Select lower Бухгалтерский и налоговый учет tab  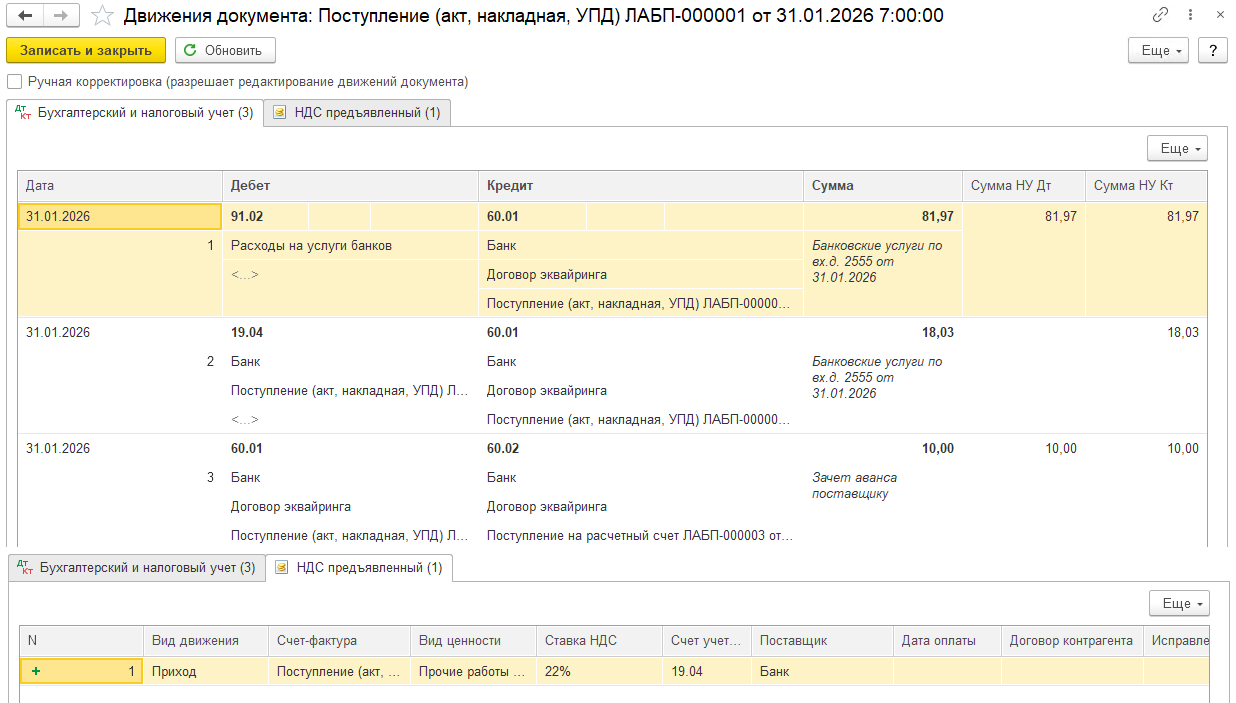[137, 568]
